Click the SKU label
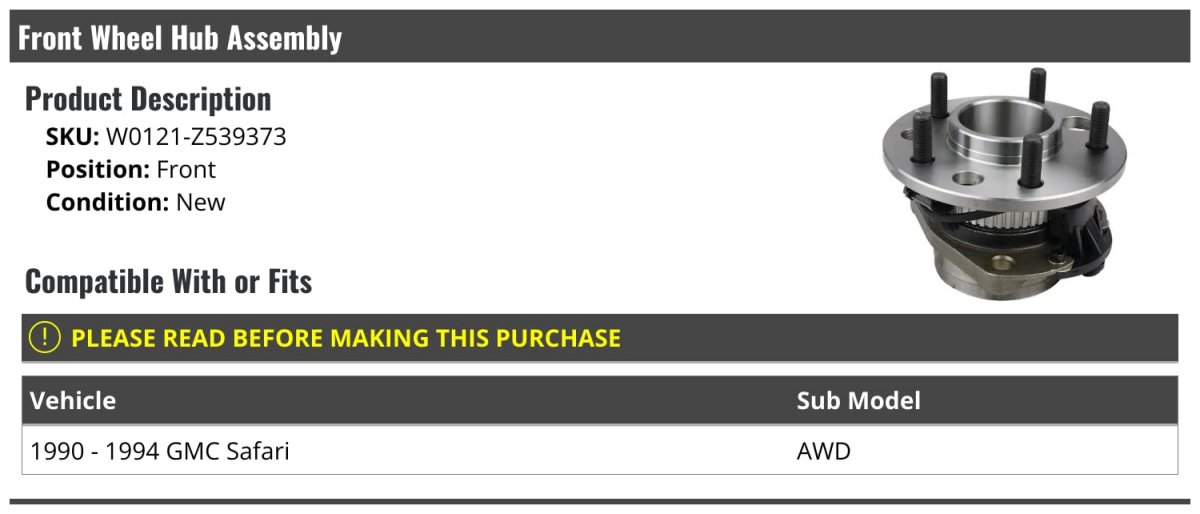1200x514 pixels. [72, 137]
